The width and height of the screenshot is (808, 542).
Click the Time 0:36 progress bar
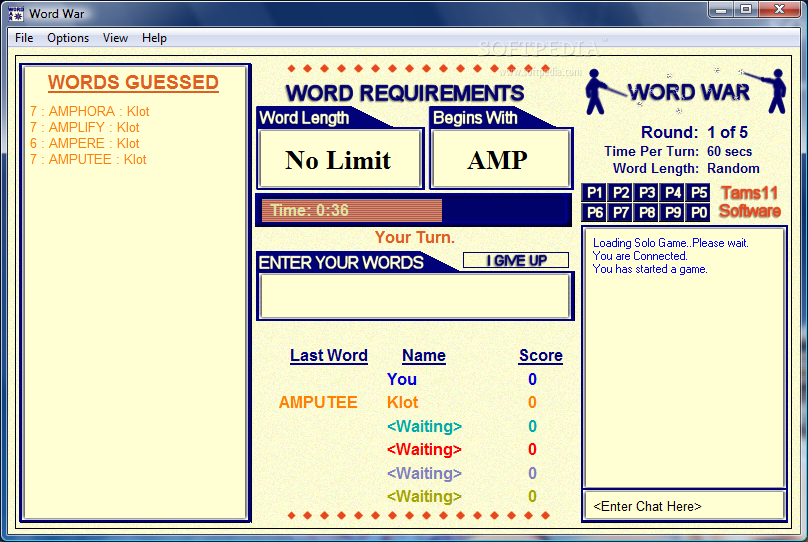click(x=414, y=210)
